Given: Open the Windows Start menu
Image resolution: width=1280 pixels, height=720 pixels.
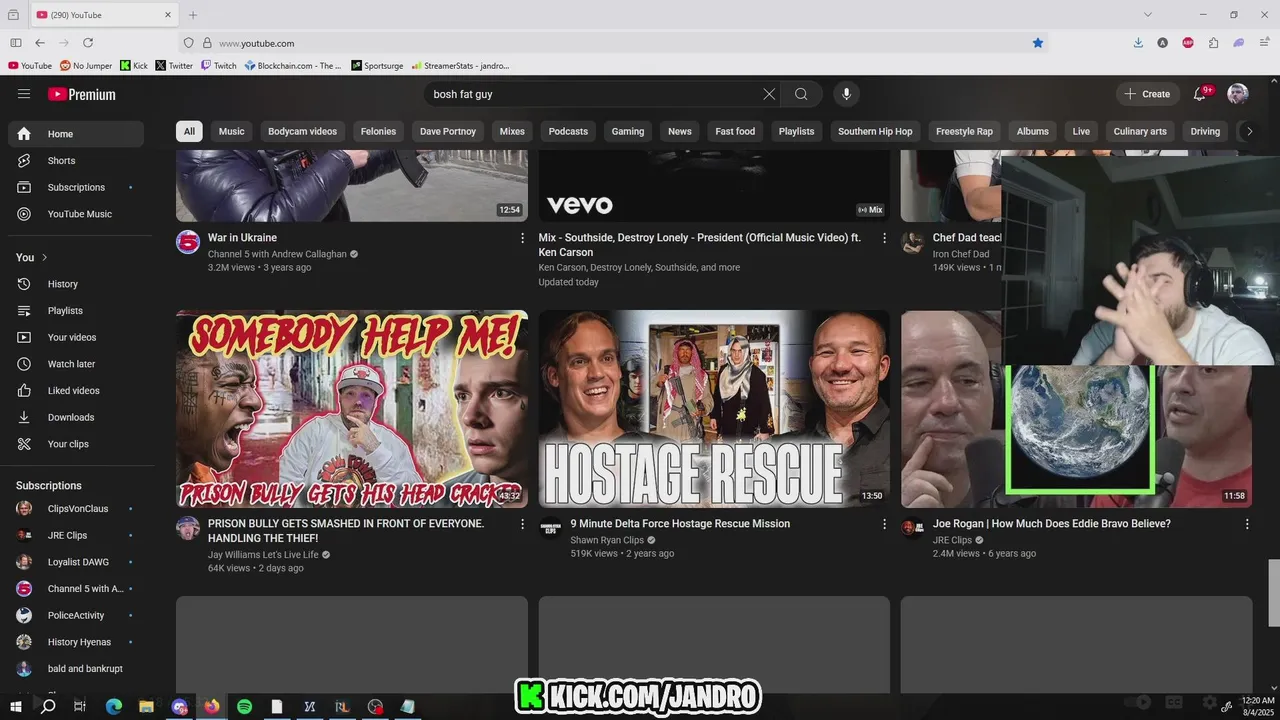Looking at the screenshot, I should tap(15, 706).
